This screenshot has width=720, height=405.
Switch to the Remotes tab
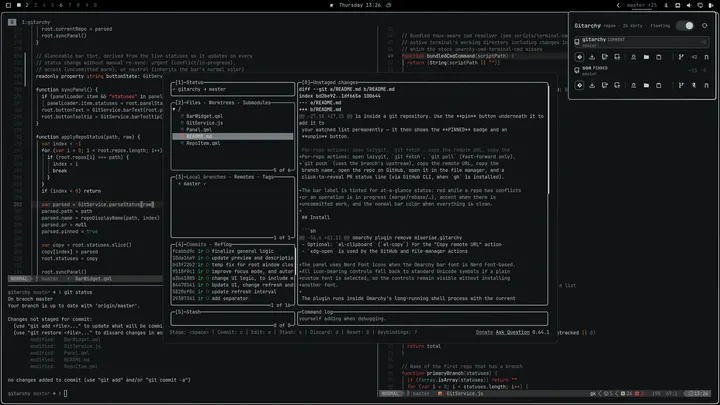(x=244, y=177)
